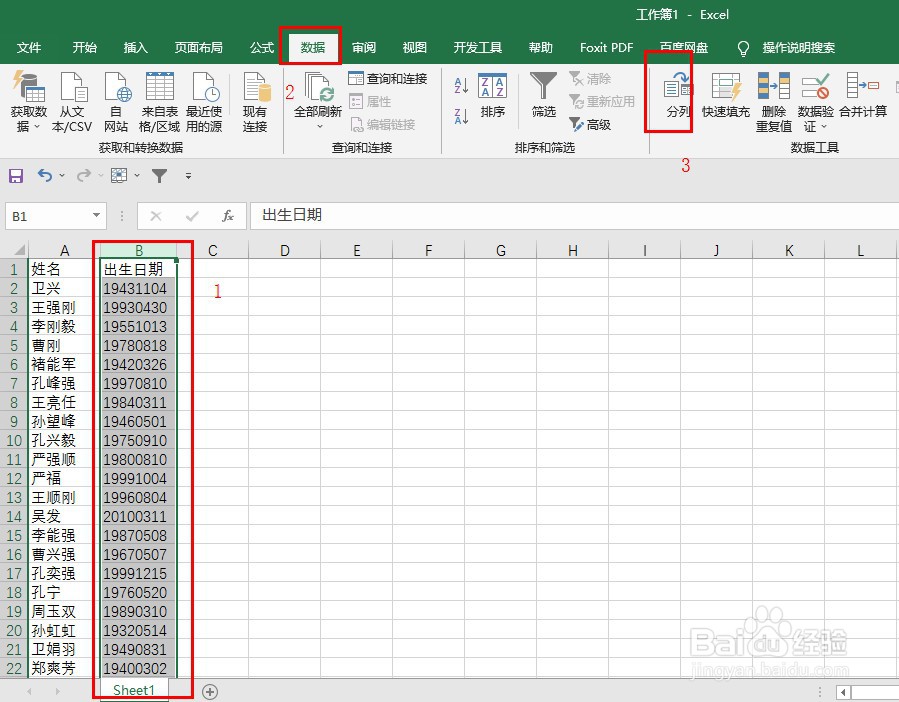This screenshot has height=702, width=899.
Task: Expand the undo history dropdown arrow
Action: click(62, 175)
